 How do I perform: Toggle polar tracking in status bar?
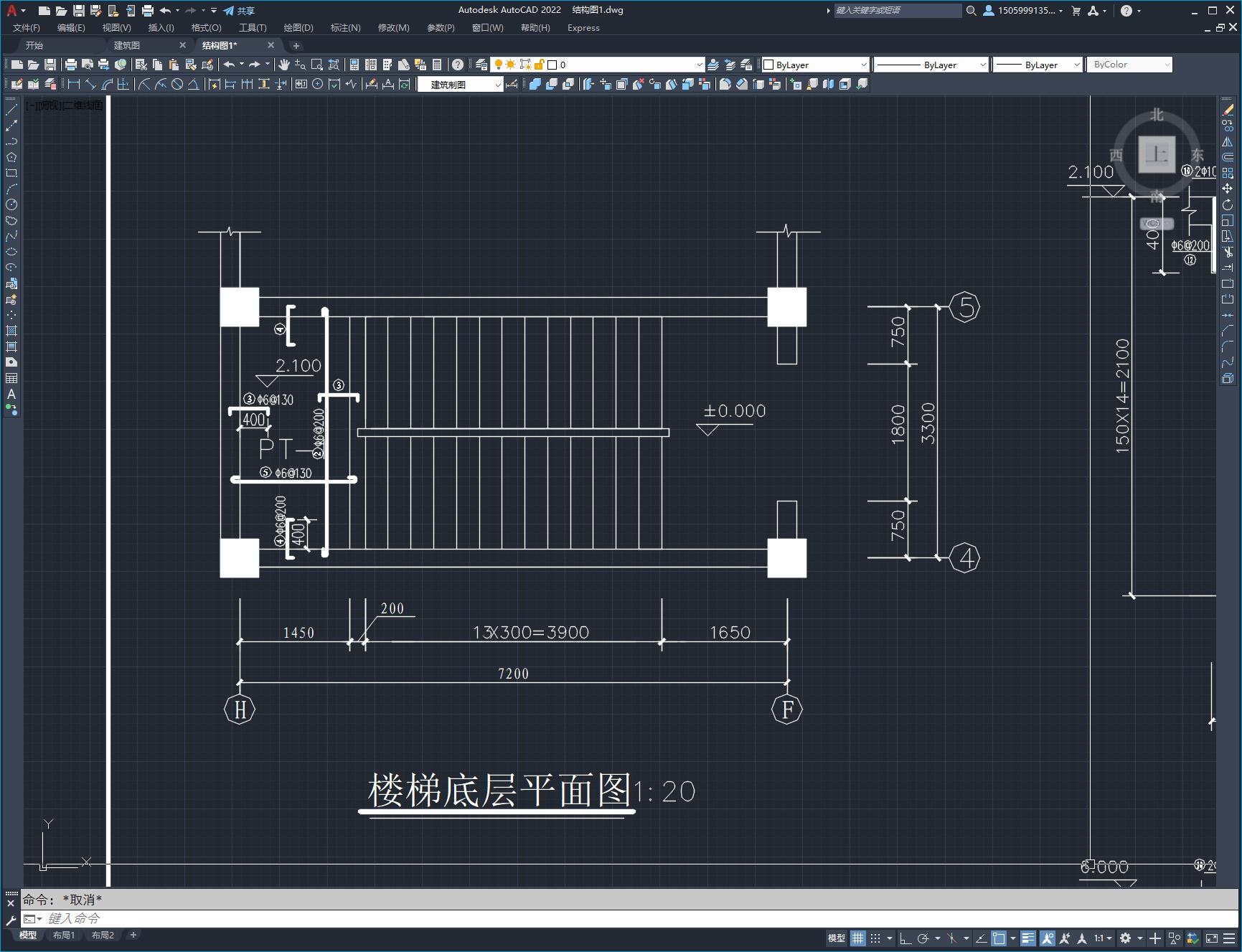pos(923,938)
